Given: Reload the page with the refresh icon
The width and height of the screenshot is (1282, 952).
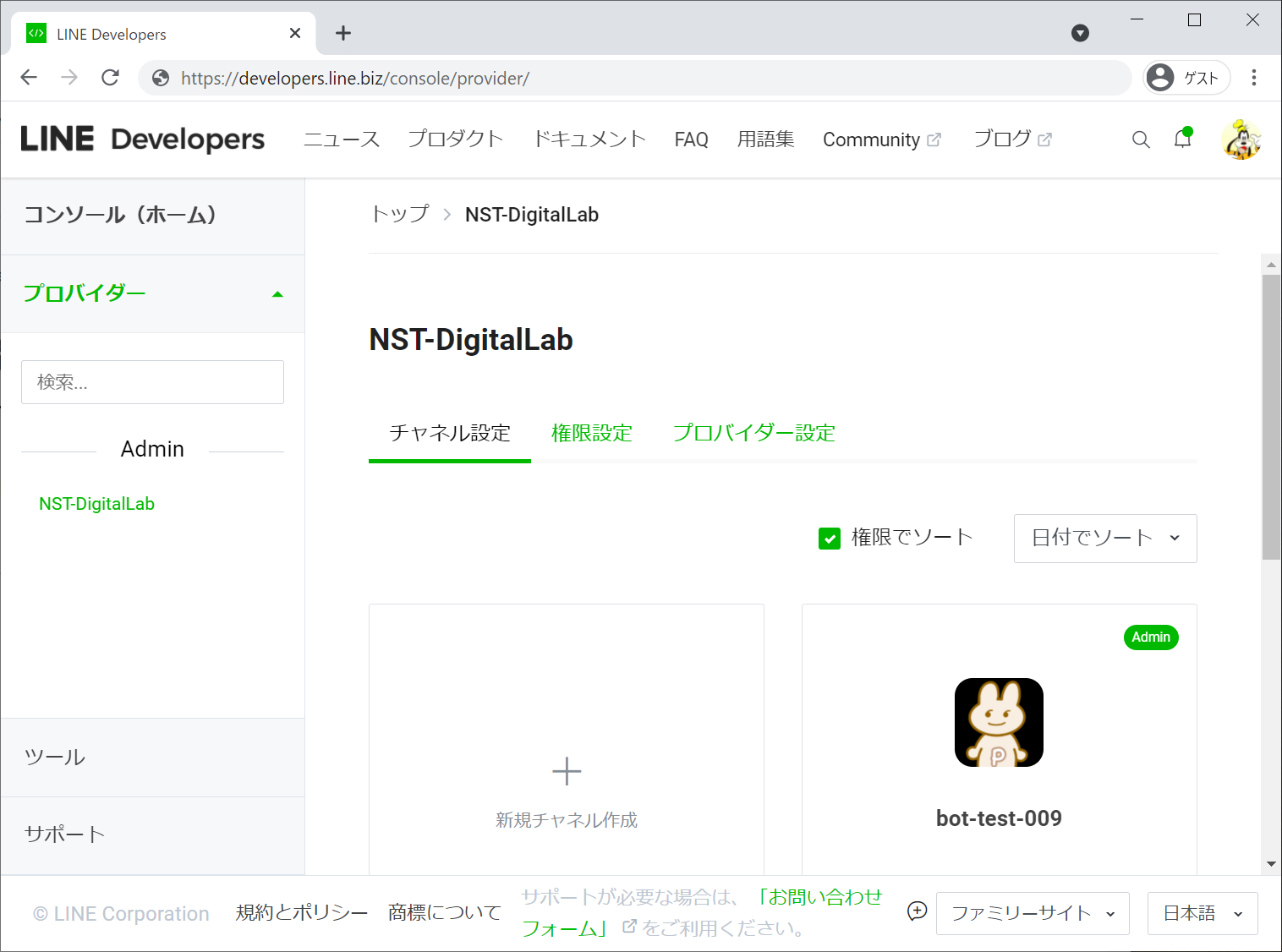Looking at the screenshot, I should pos(110,78).
